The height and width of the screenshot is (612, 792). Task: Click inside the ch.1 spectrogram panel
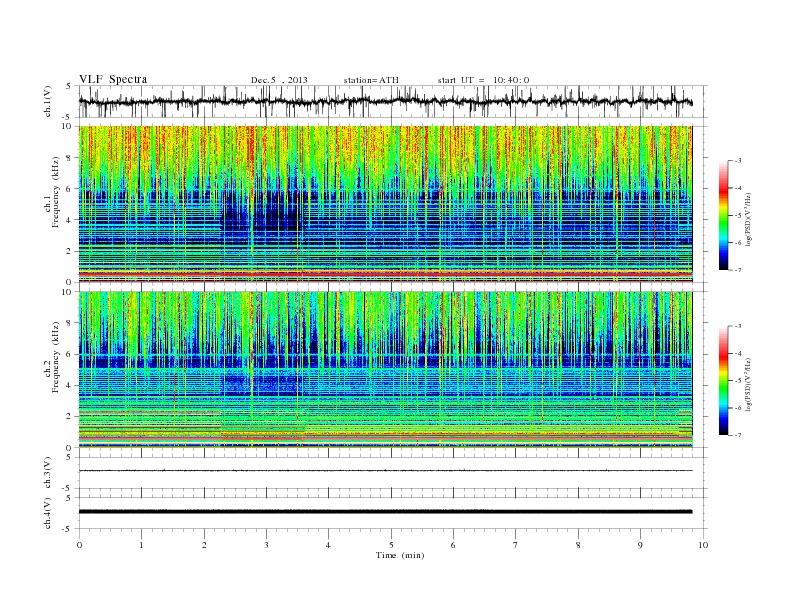coord(385,204)
